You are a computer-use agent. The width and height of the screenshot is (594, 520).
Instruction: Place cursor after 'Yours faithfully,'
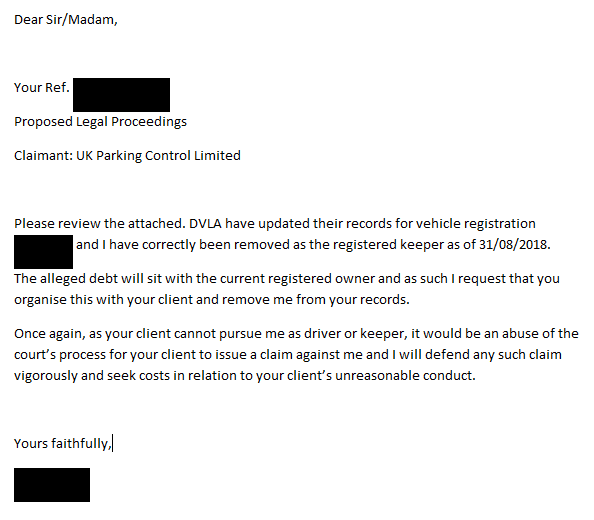(112, 443)
